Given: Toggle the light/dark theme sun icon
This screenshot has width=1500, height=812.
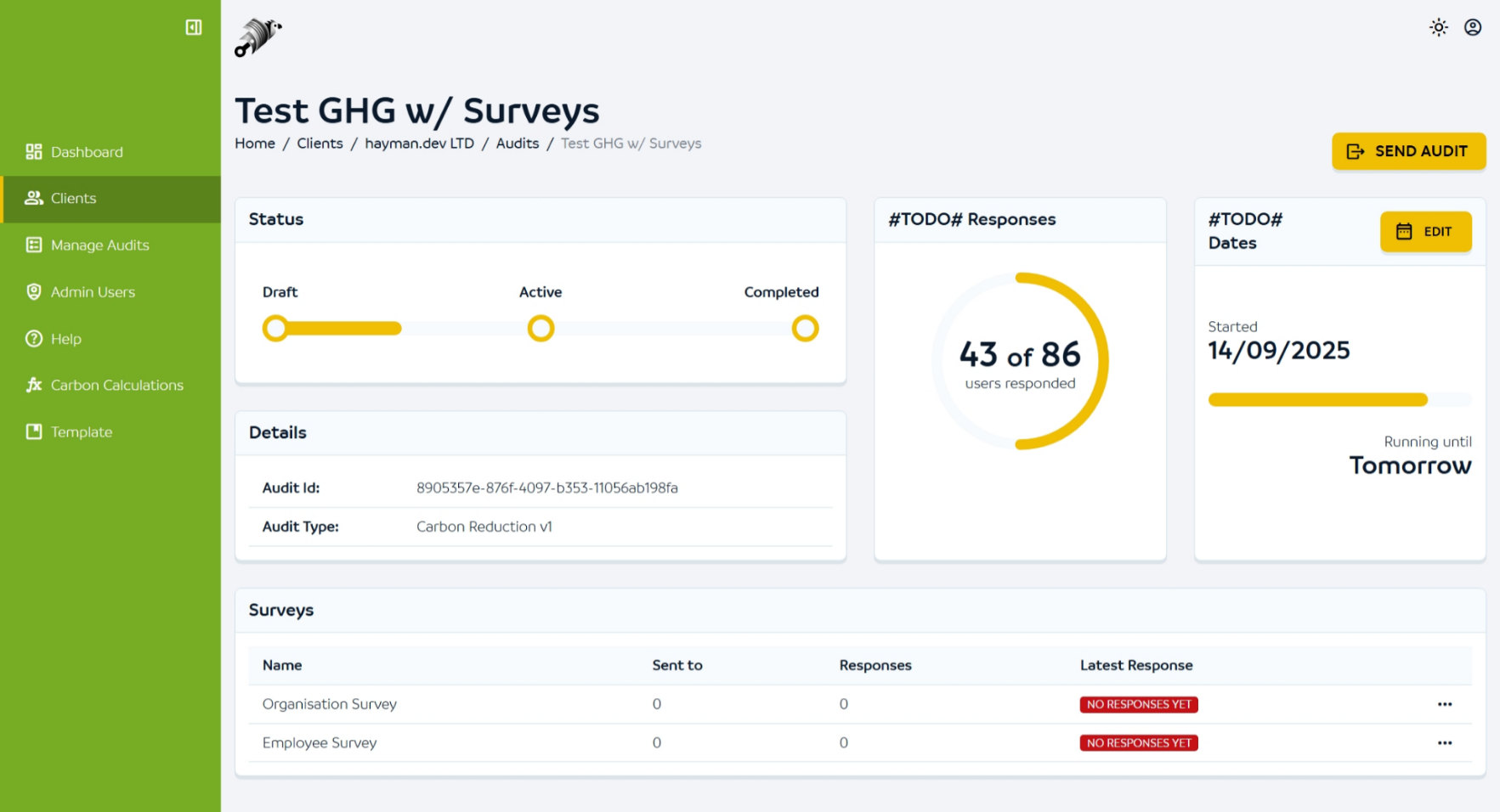Looking at the screenshot, I should [1438, 27].
